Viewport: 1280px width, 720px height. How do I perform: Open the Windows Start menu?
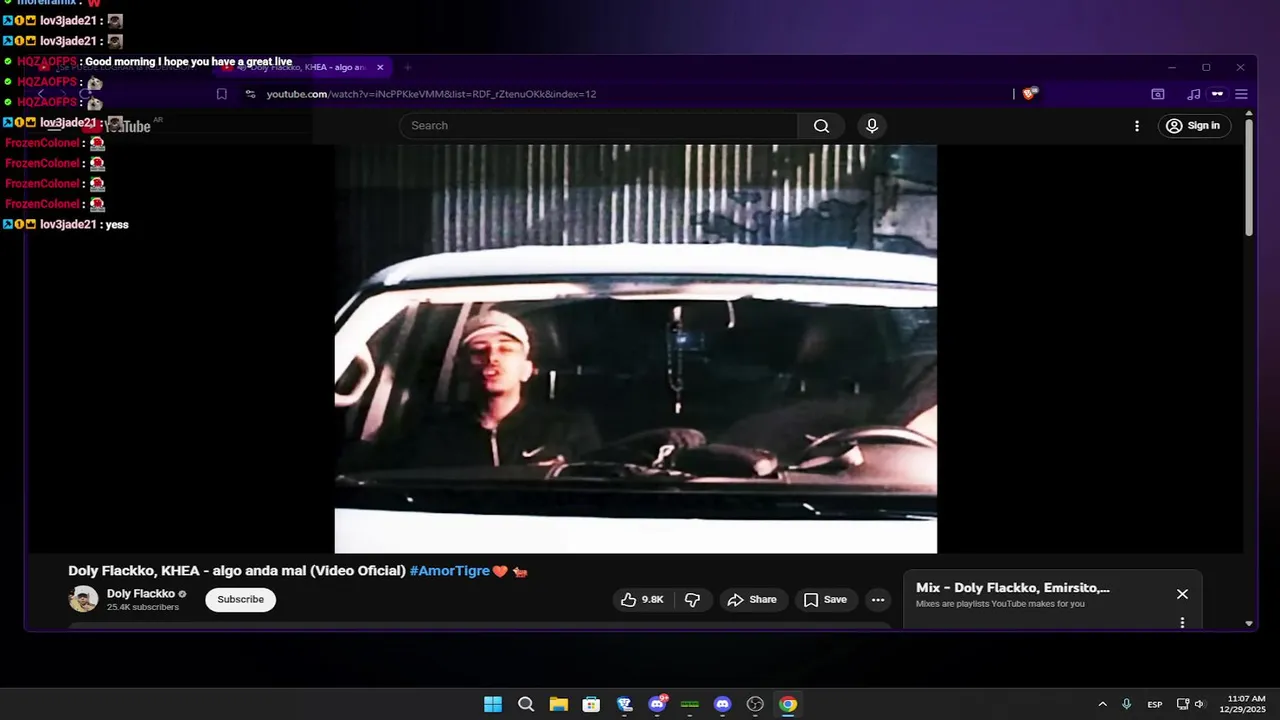point(493,704)
